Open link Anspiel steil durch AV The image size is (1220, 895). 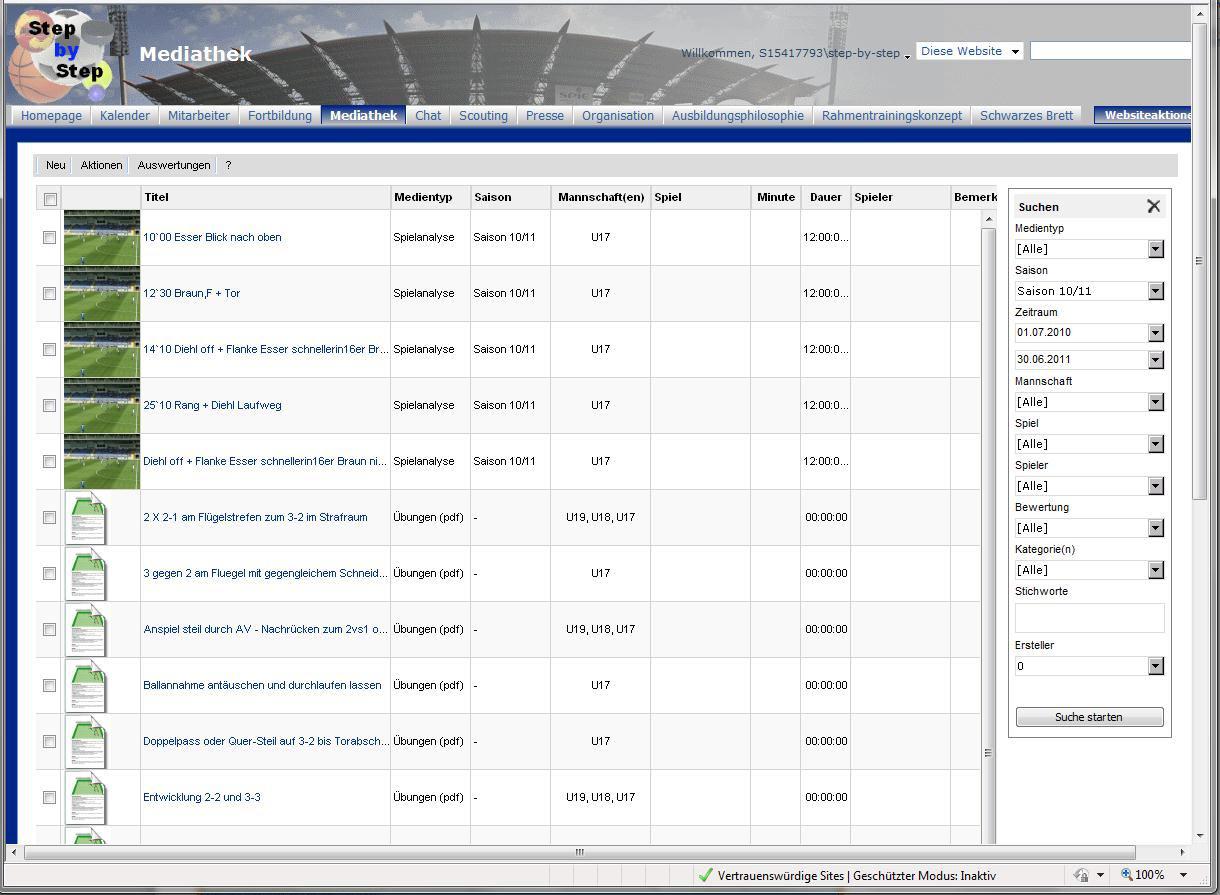tap(265, 629)
